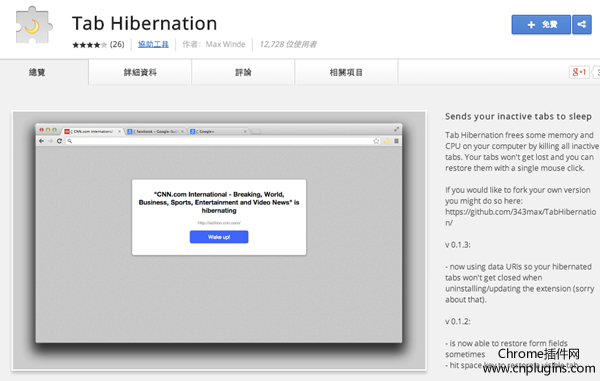The image size is (600, 381).
Task: Click the author name Max Winde
Action: click(x=225, y=44)
